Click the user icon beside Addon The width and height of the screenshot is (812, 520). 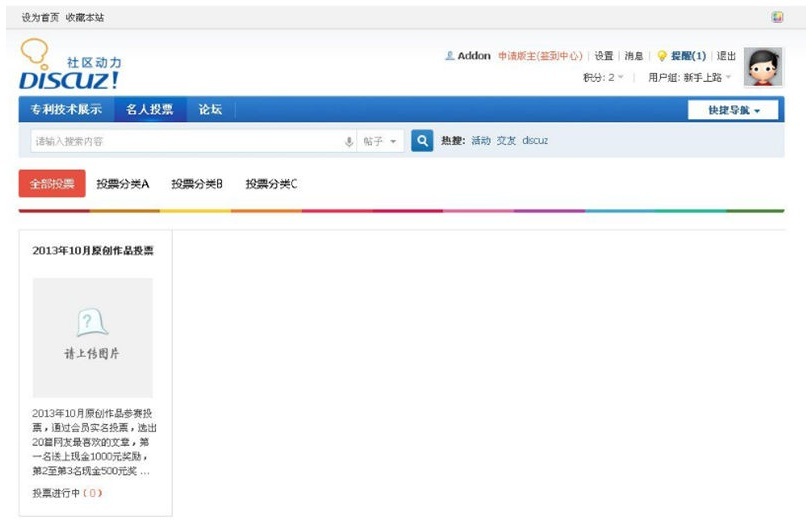pos(450,55)
